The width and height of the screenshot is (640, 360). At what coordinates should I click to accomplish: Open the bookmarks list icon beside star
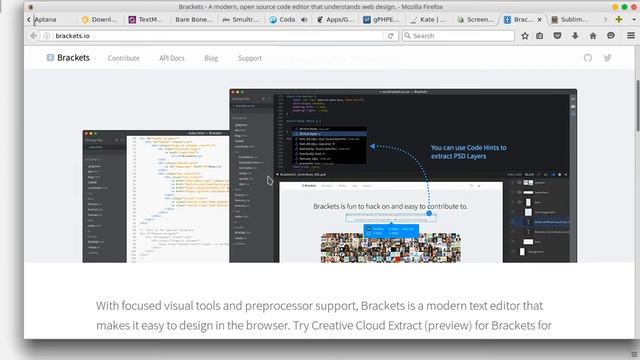540,36
